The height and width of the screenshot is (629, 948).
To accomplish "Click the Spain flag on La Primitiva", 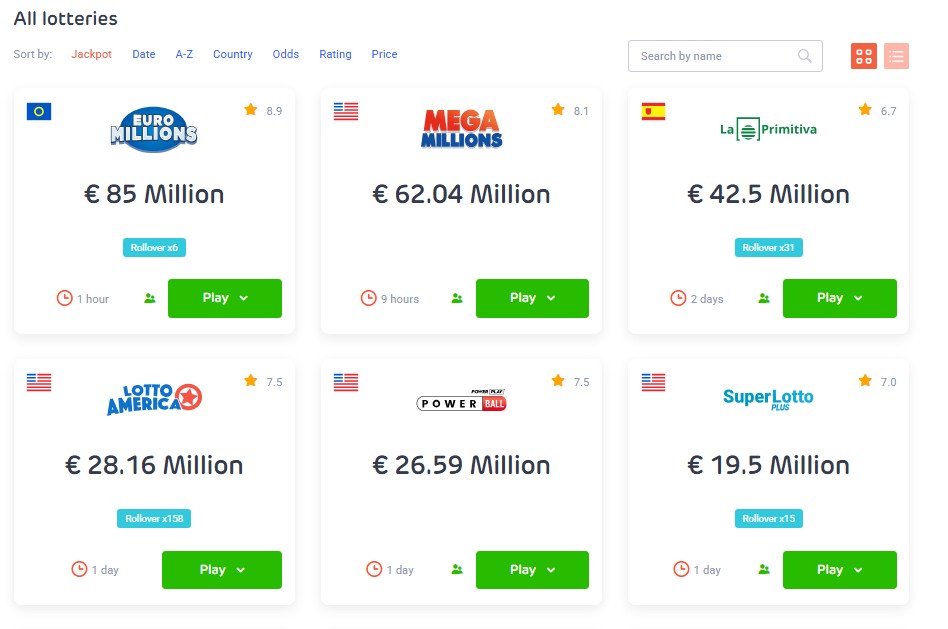I will click(x=653, y=111).
